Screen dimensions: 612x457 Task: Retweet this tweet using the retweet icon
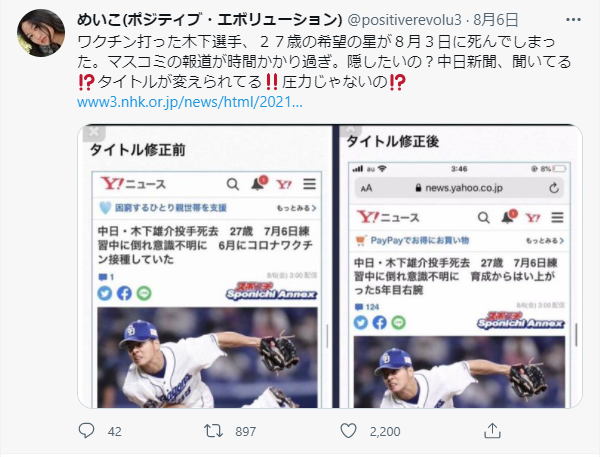pos(213,431)
